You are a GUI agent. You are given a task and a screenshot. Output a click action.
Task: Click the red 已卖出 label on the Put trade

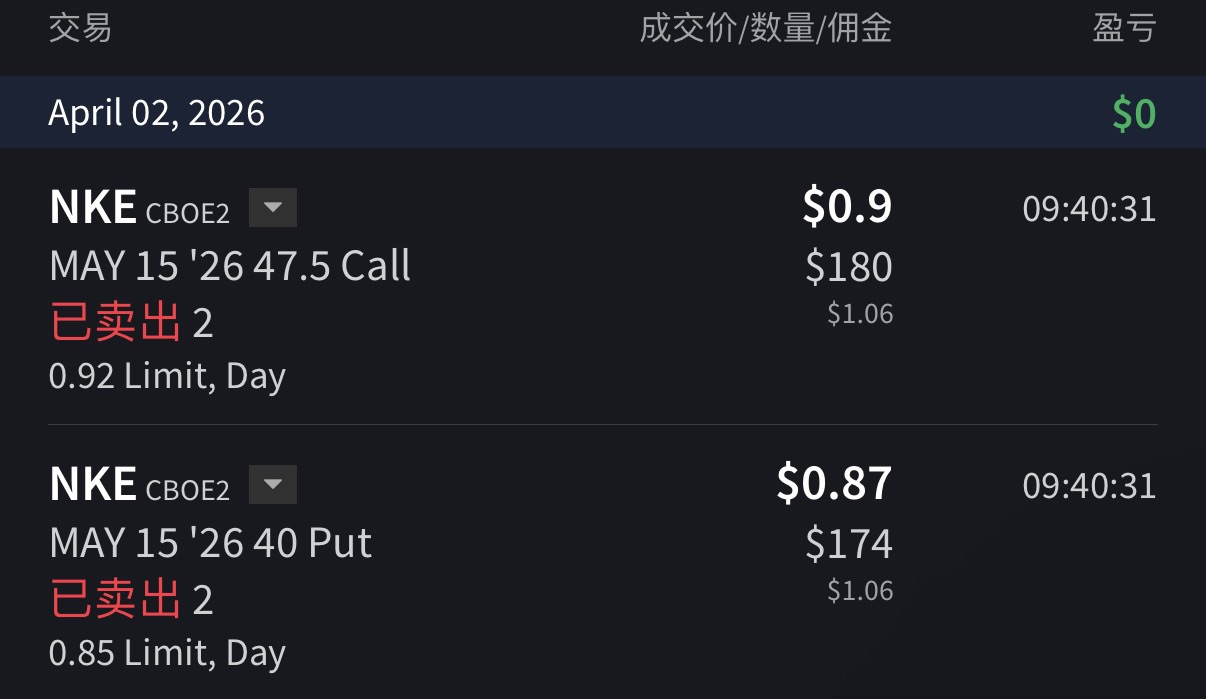[116, 600]
